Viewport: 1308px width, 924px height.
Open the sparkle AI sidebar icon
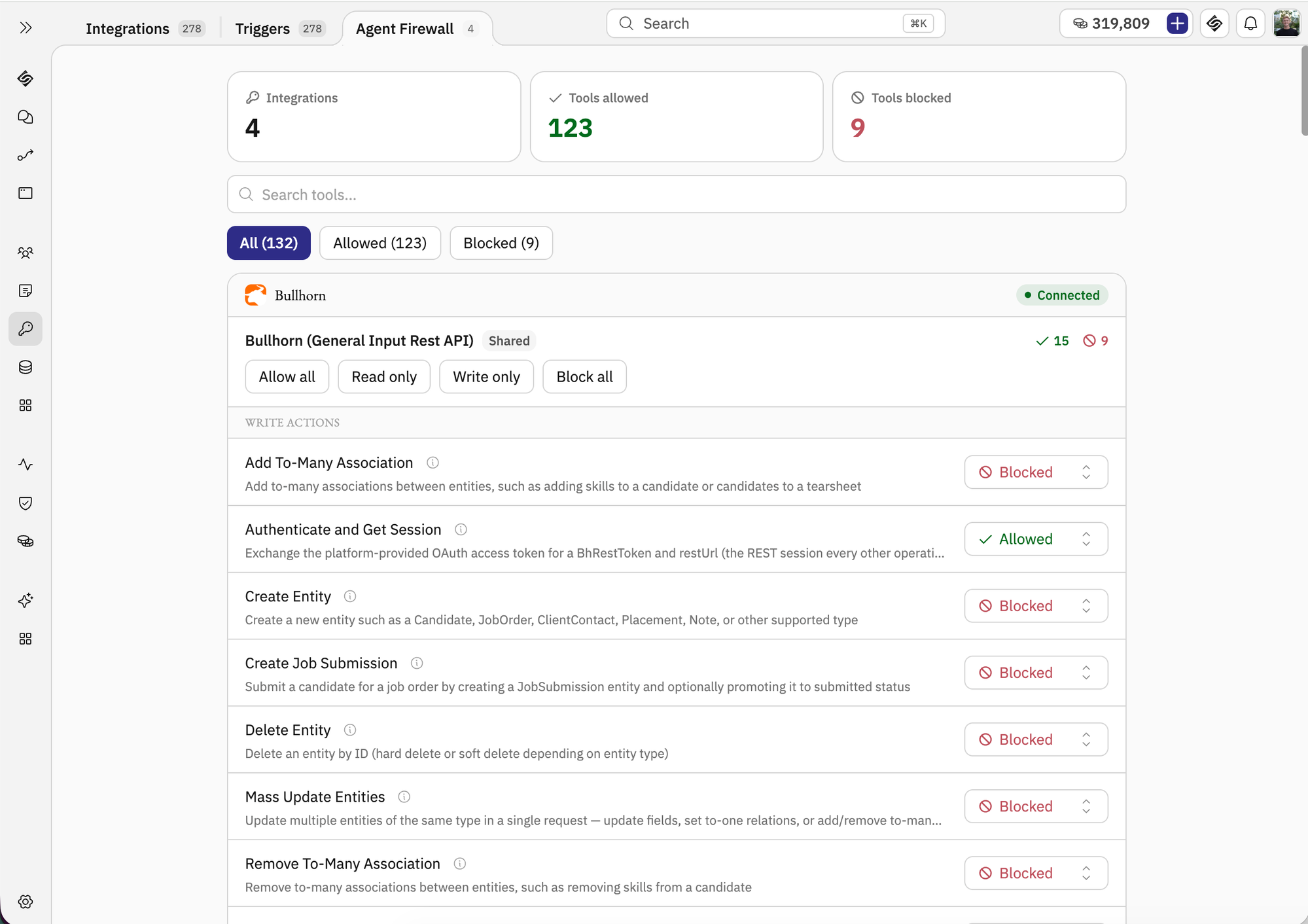click(x=26, y=601)
